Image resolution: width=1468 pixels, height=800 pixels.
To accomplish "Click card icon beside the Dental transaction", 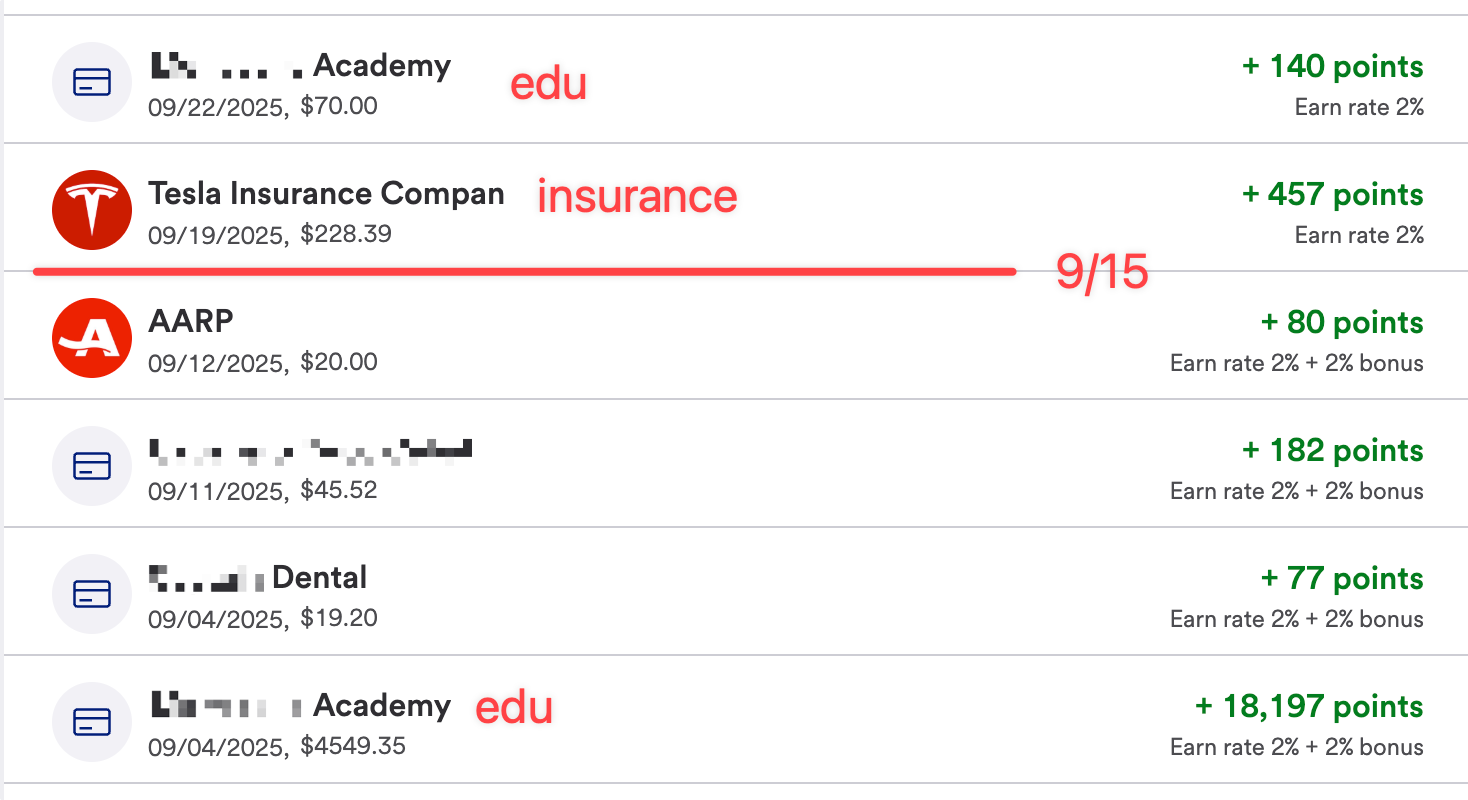I will click(x=91, y=594).
